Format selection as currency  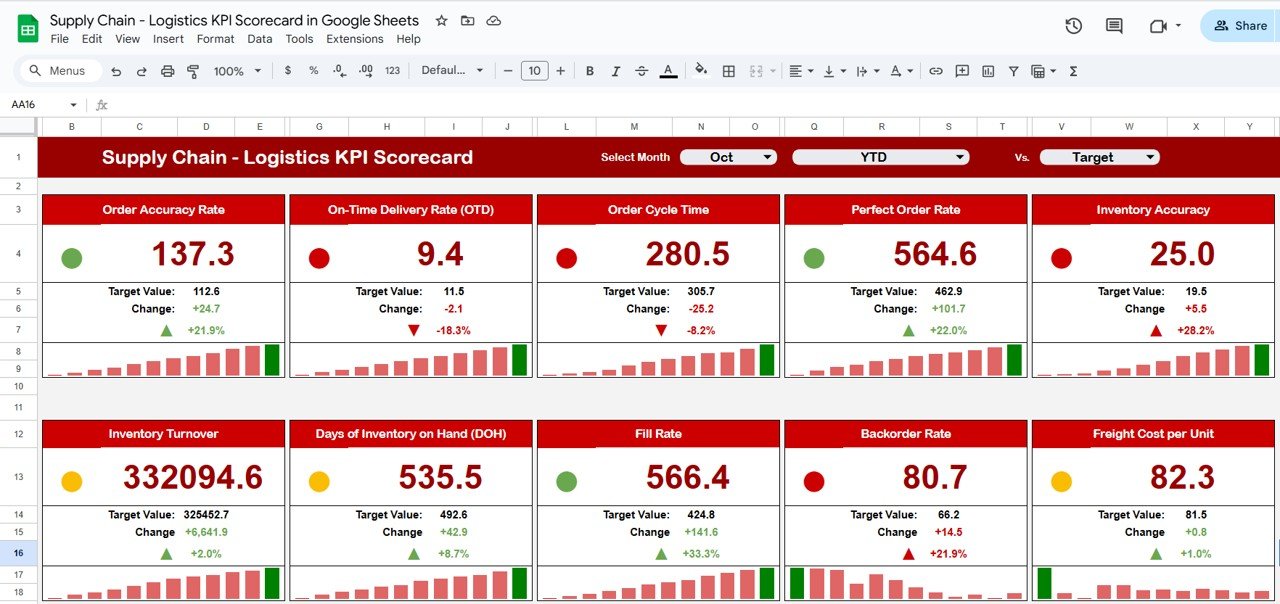click(x=287, y=71)
